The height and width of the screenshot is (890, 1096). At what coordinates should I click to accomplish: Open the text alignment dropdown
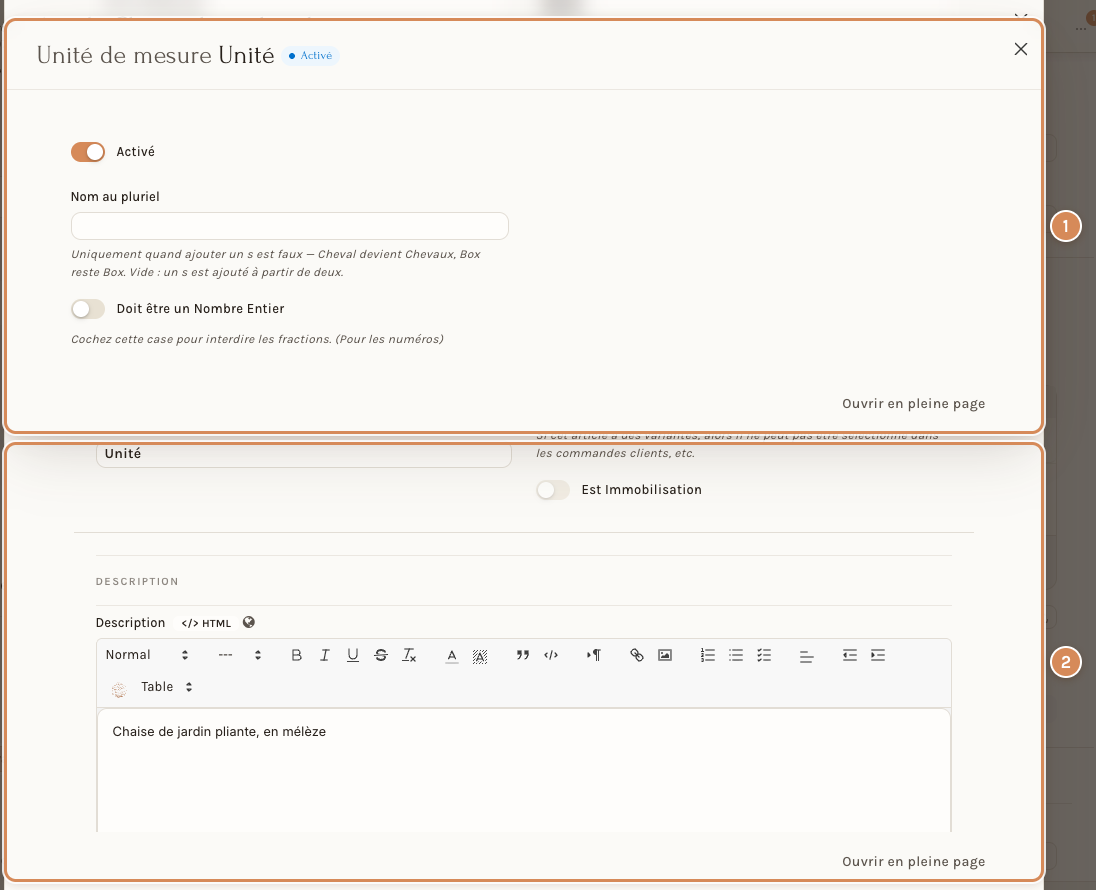pos(807,655)
